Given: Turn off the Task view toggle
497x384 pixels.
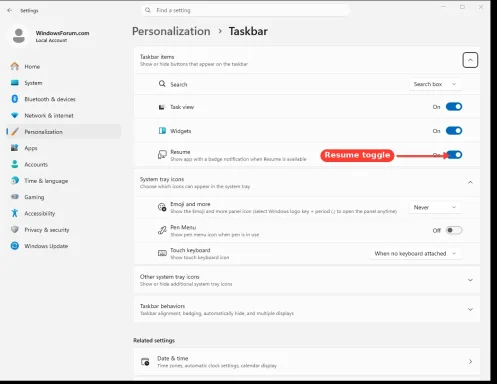Looking at the screenshot, I should coord(454,107).
